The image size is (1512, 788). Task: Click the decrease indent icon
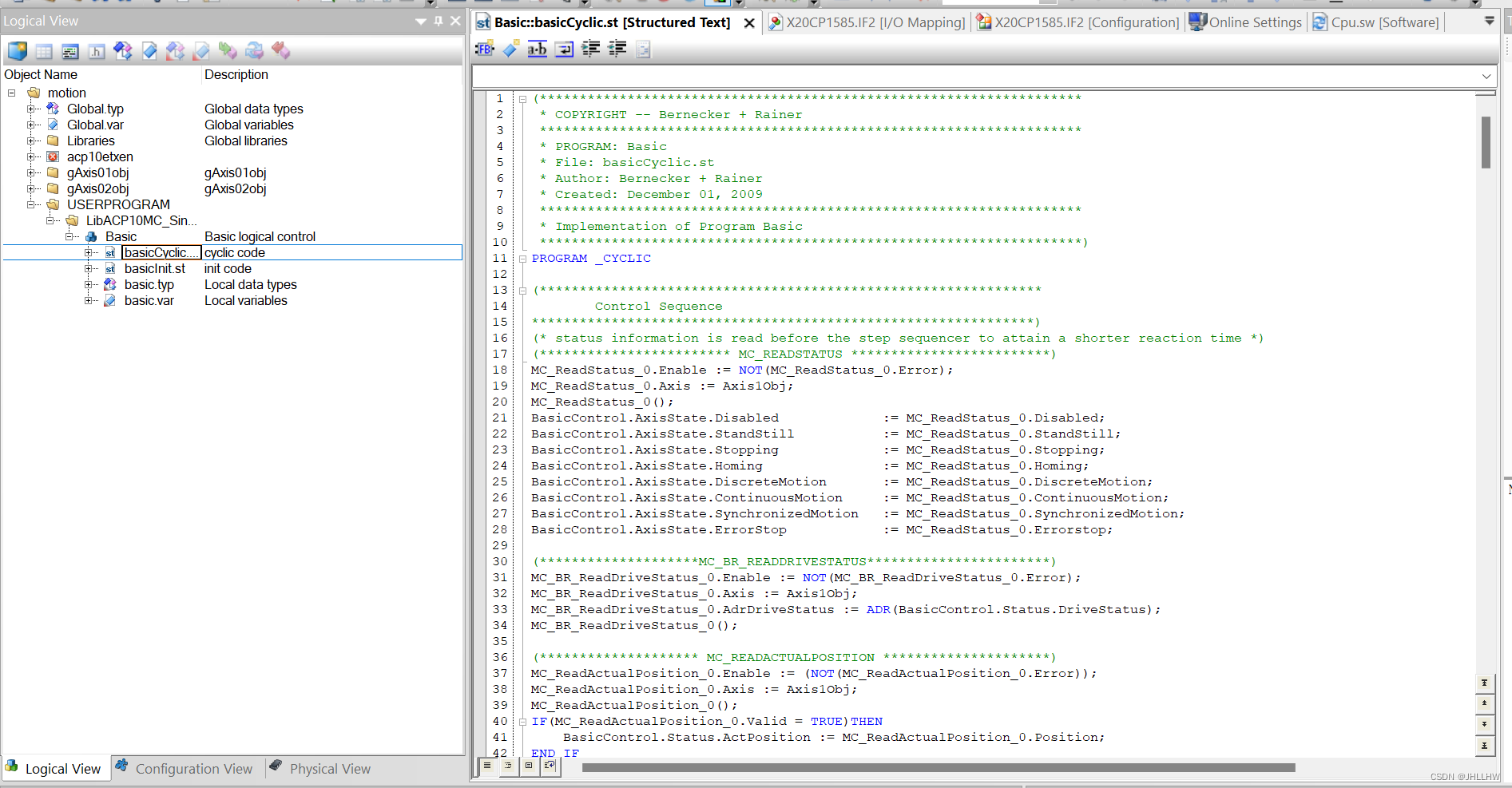[x=617, y=49]
